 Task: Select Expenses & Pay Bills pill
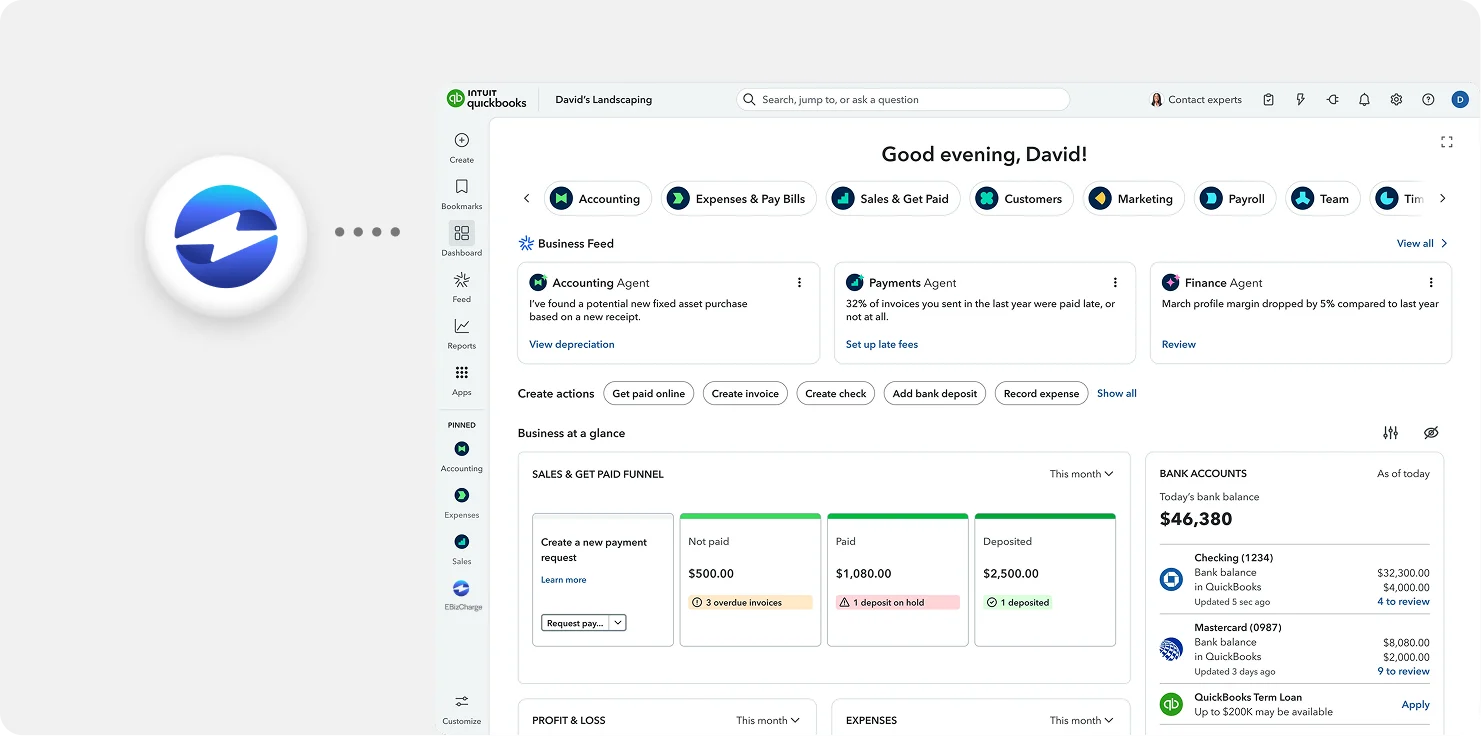(739, 199)
